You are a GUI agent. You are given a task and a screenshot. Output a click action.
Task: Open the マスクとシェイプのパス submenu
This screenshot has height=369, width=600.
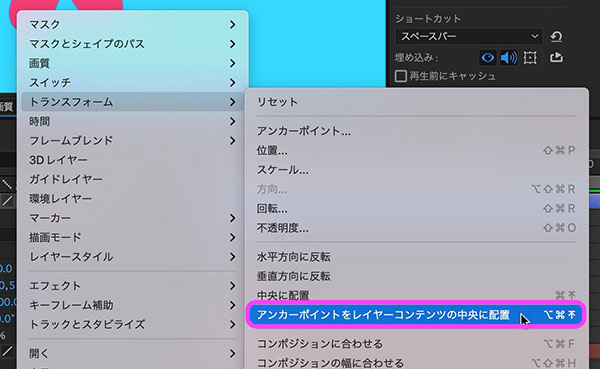click(132, 44)
